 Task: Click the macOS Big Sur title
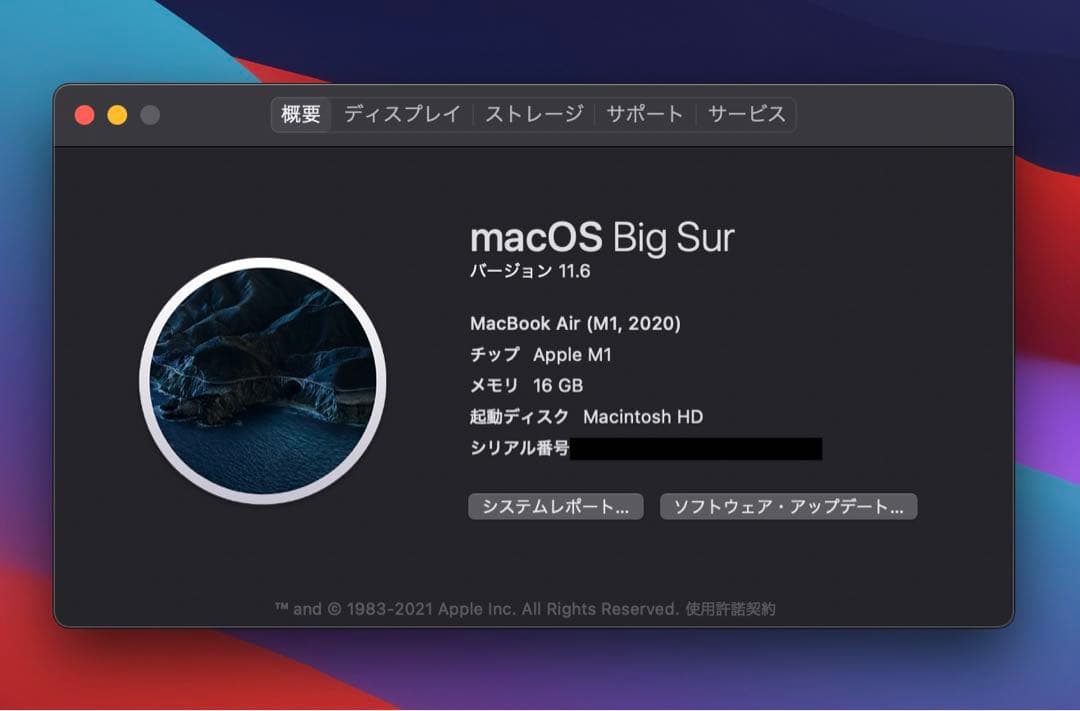click(602, 238)
